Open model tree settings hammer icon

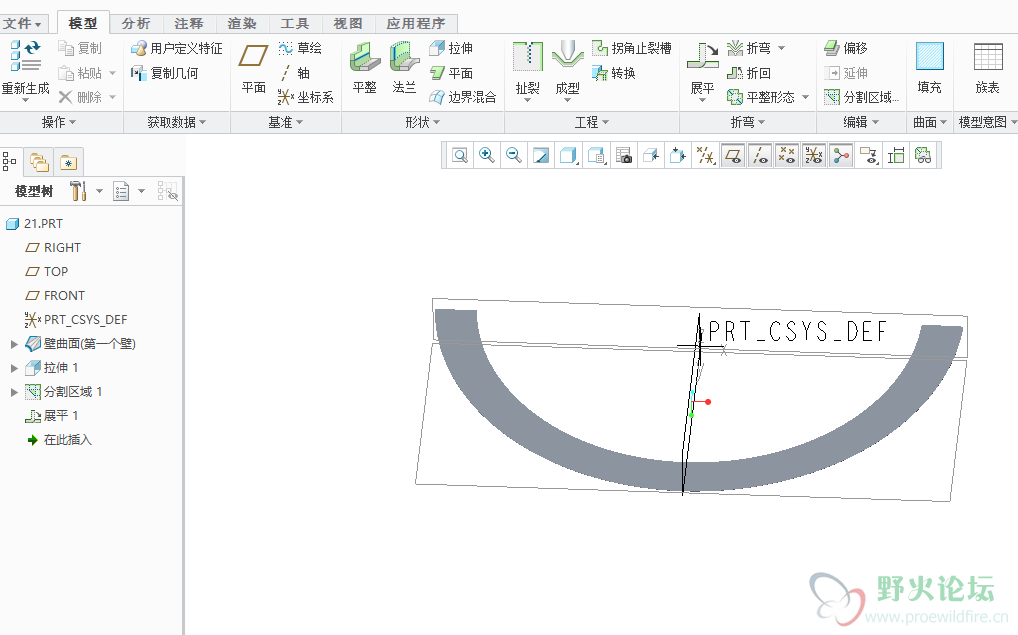tap(78, 191)
